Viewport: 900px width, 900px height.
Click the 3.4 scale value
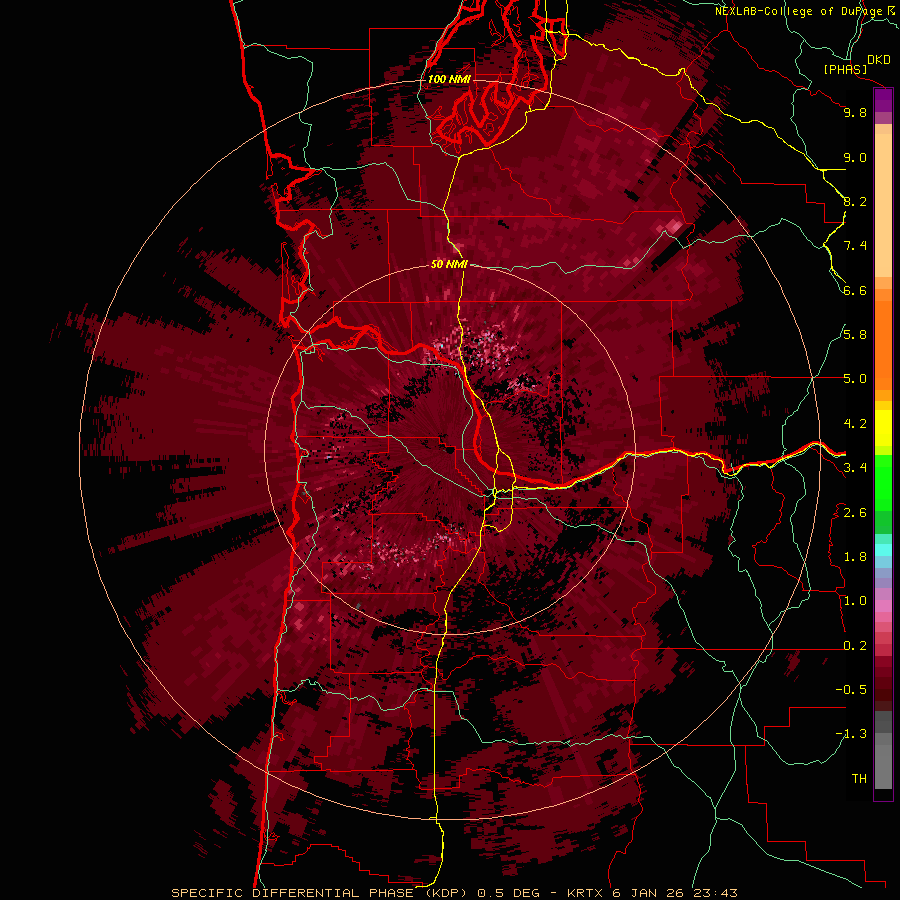855,468
